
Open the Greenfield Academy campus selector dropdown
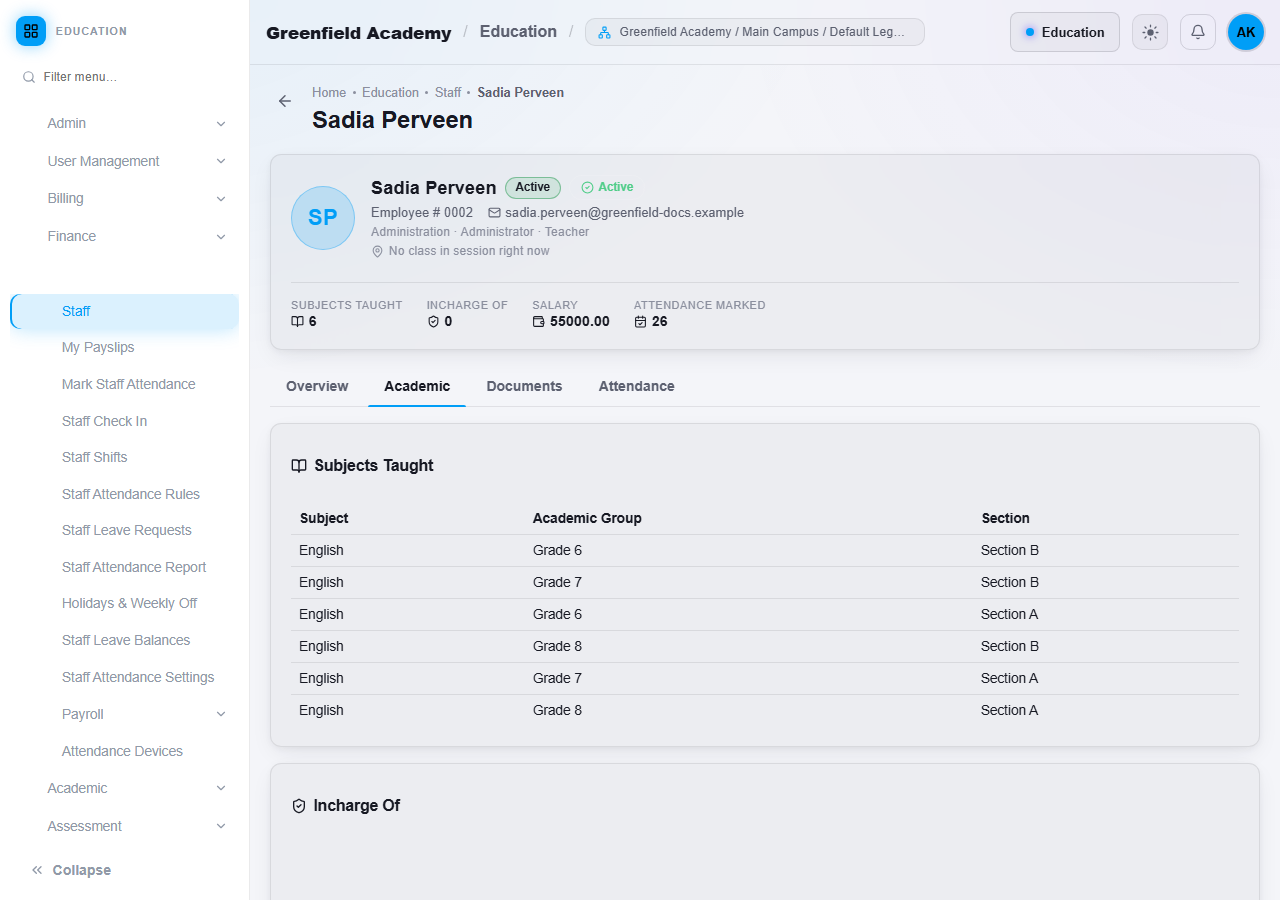(755, 32)
